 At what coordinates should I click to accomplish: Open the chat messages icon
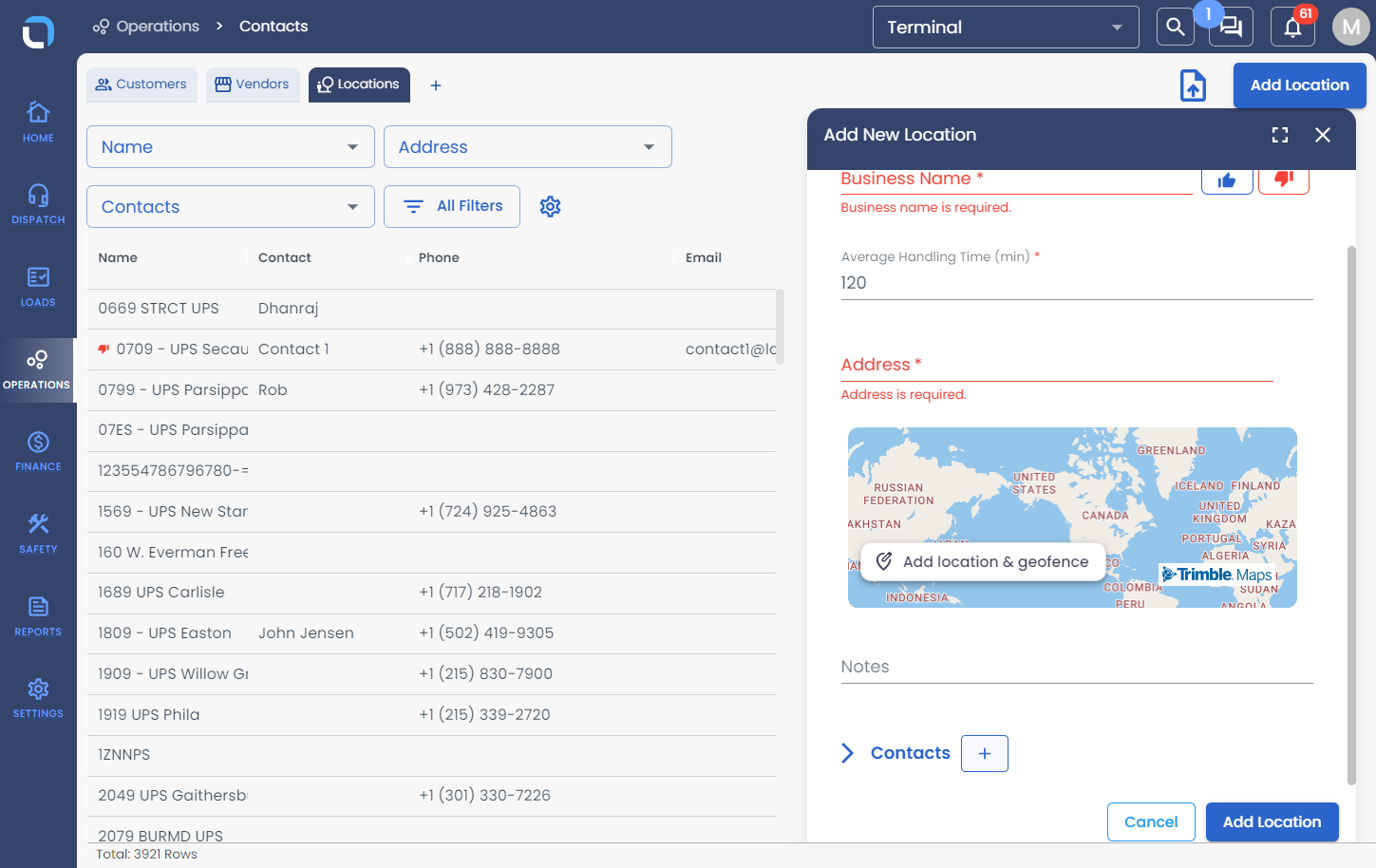tap(1231, 27)
